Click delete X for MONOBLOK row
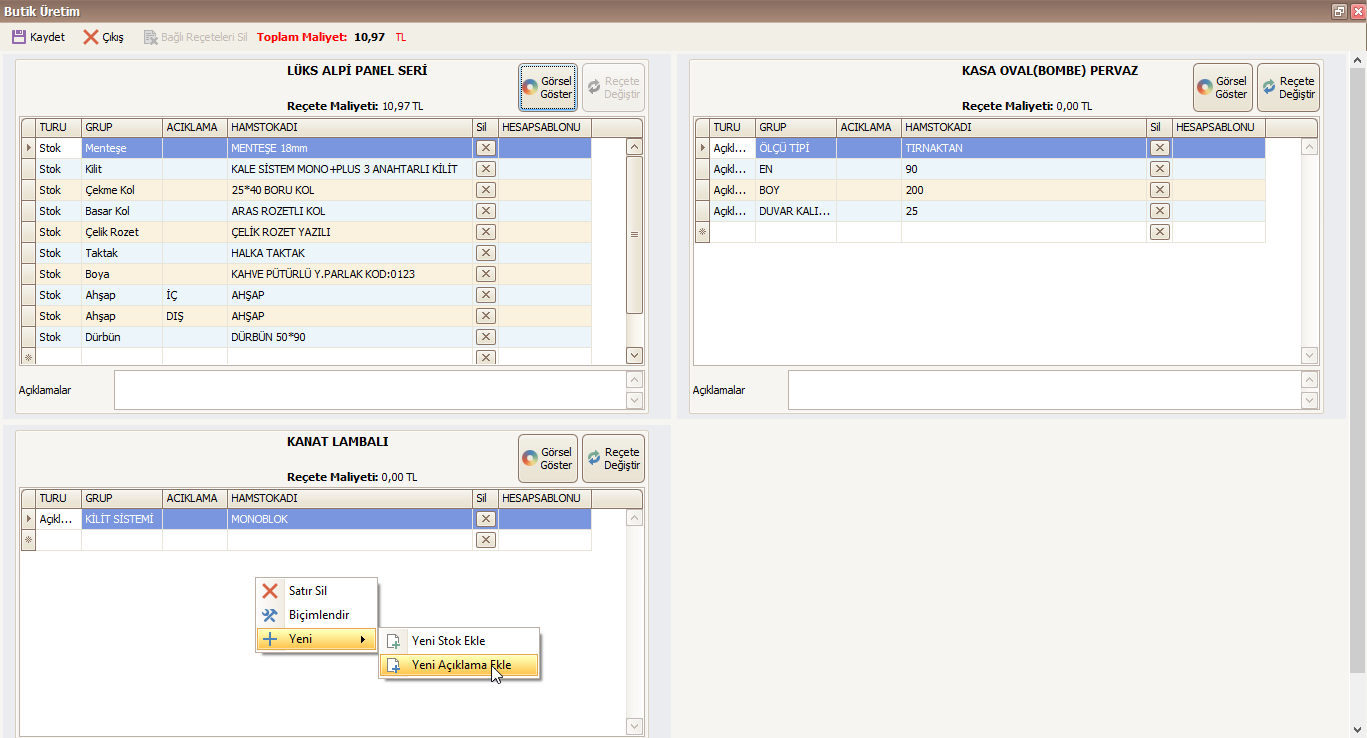1367x738 pixels. point(485,519)
